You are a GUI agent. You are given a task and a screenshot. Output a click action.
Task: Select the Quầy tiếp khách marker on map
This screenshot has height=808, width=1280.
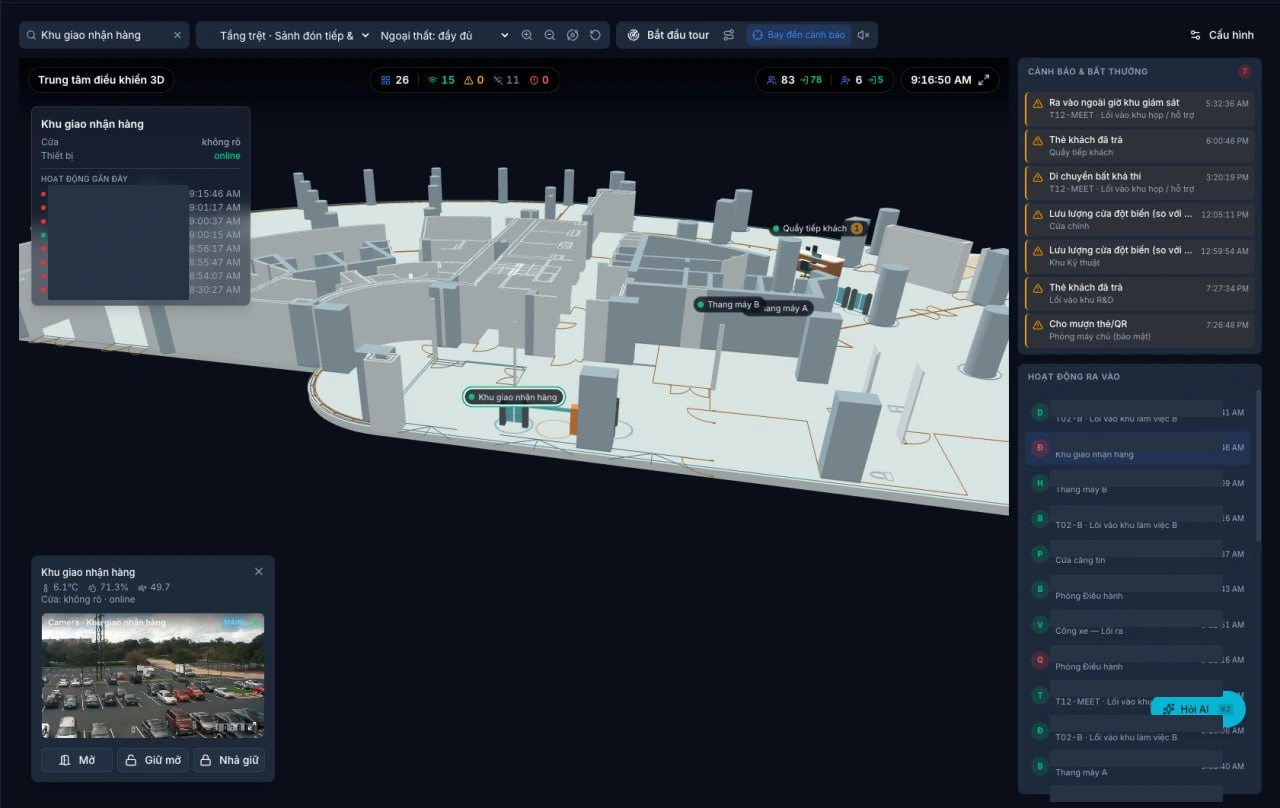(x=815, y=229)
